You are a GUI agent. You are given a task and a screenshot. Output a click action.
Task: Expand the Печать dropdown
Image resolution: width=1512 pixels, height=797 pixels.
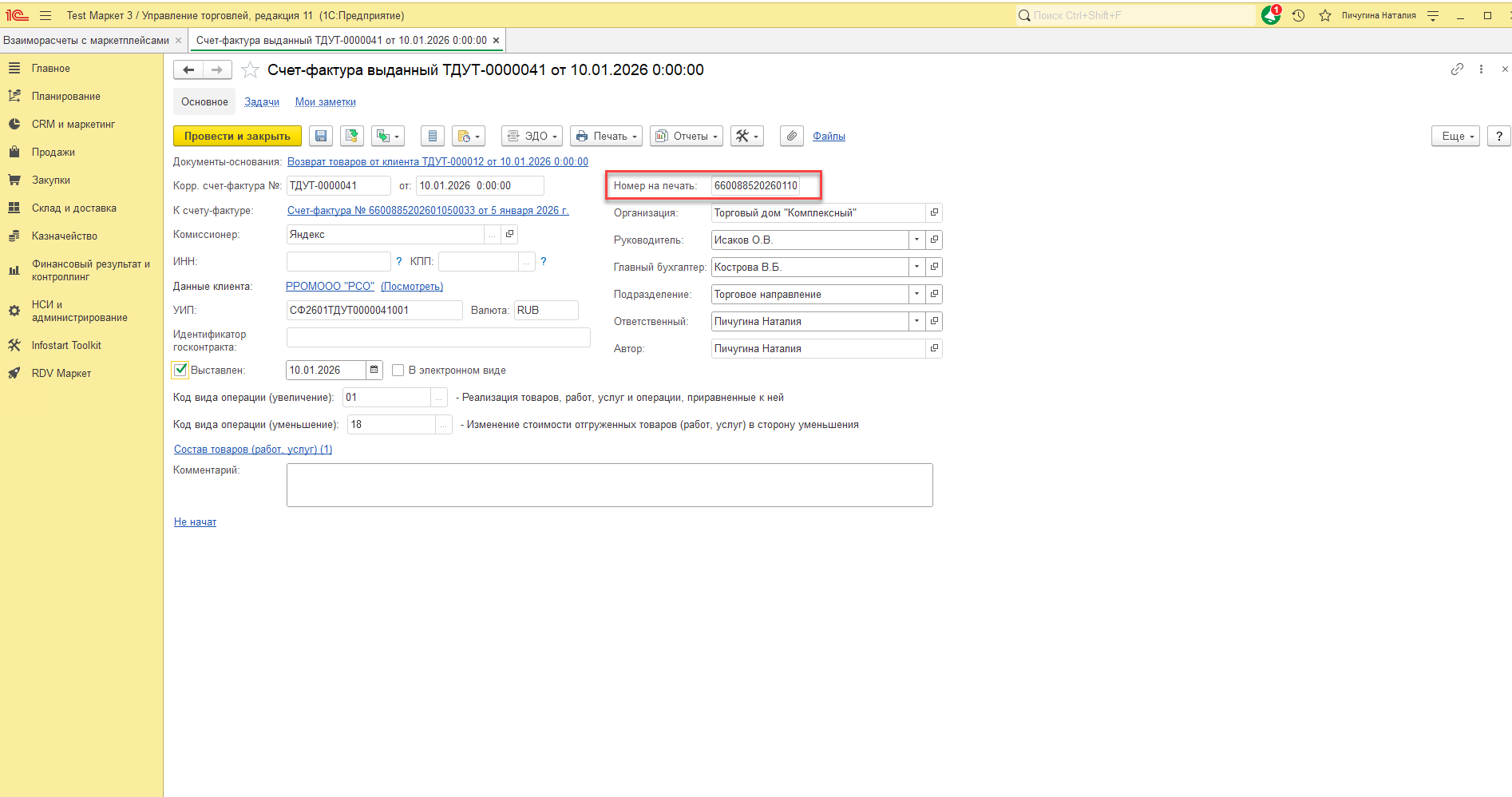pyautogui.click(x=608, y=137)
